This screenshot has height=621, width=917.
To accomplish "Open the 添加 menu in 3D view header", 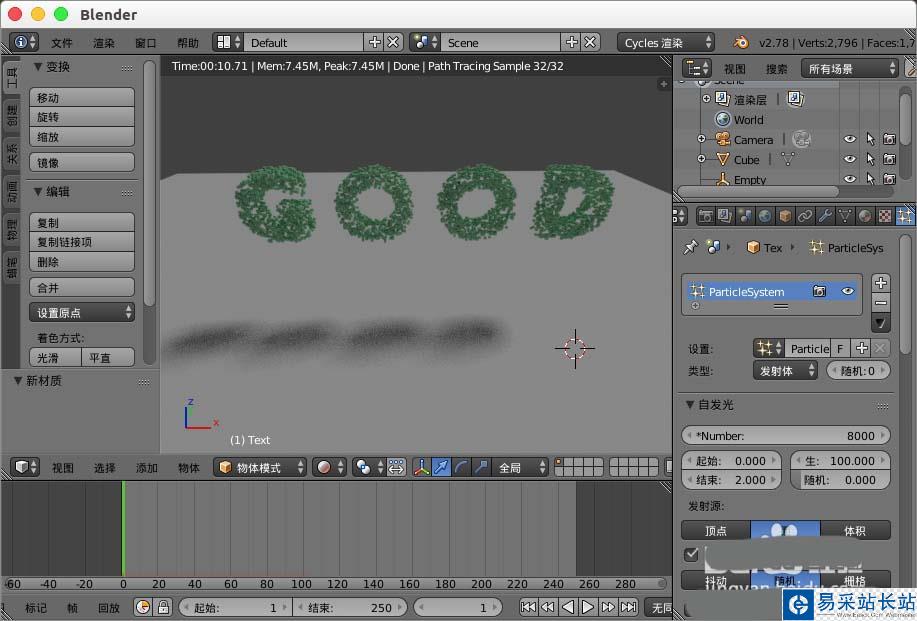I will [x=147, y=468].
